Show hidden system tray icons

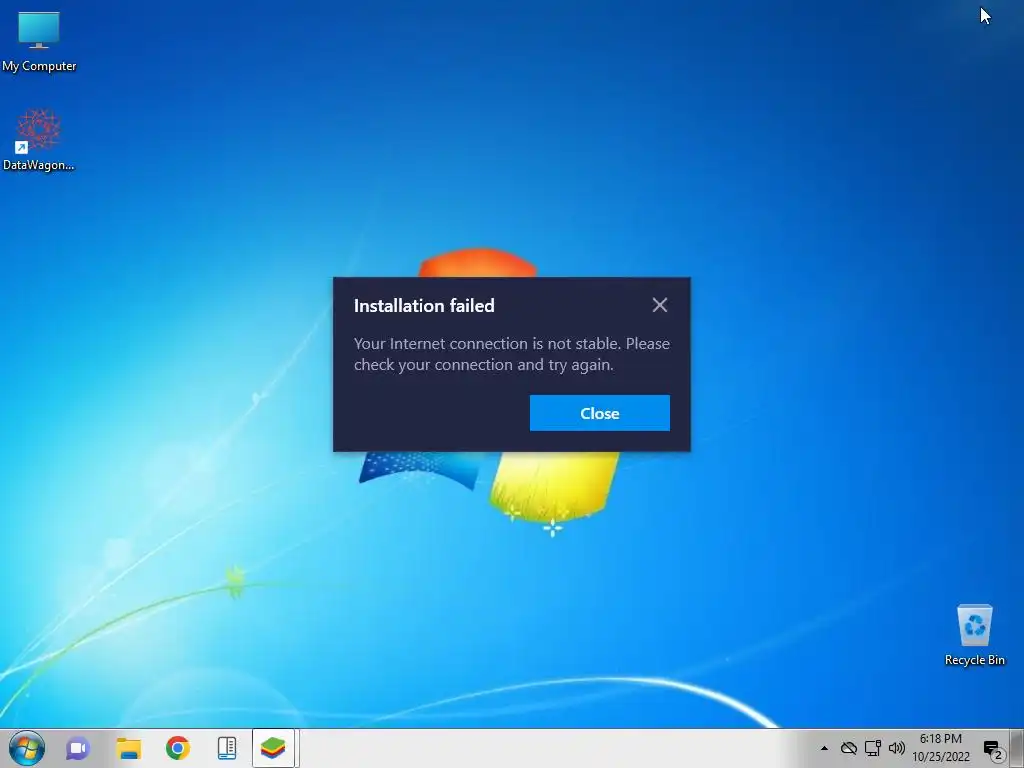click(824, 748)
